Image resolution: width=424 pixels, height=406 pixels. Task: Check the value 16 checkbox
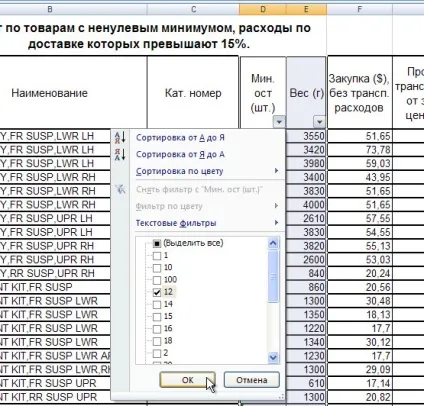pyautogui.click(x=157, y=329)
